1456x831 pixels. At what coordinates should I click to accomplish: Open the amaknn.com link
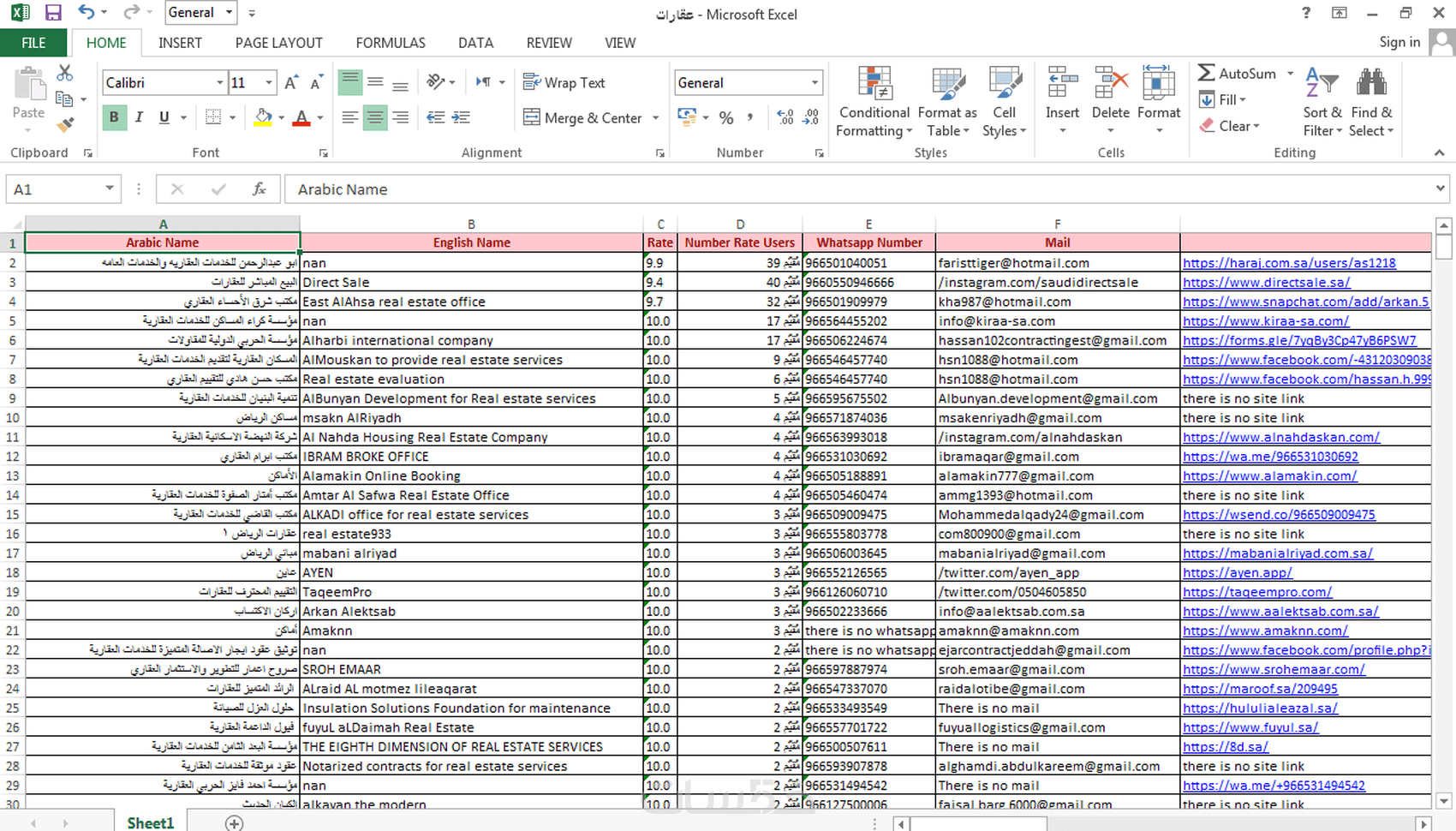[x=1265, y=631]
